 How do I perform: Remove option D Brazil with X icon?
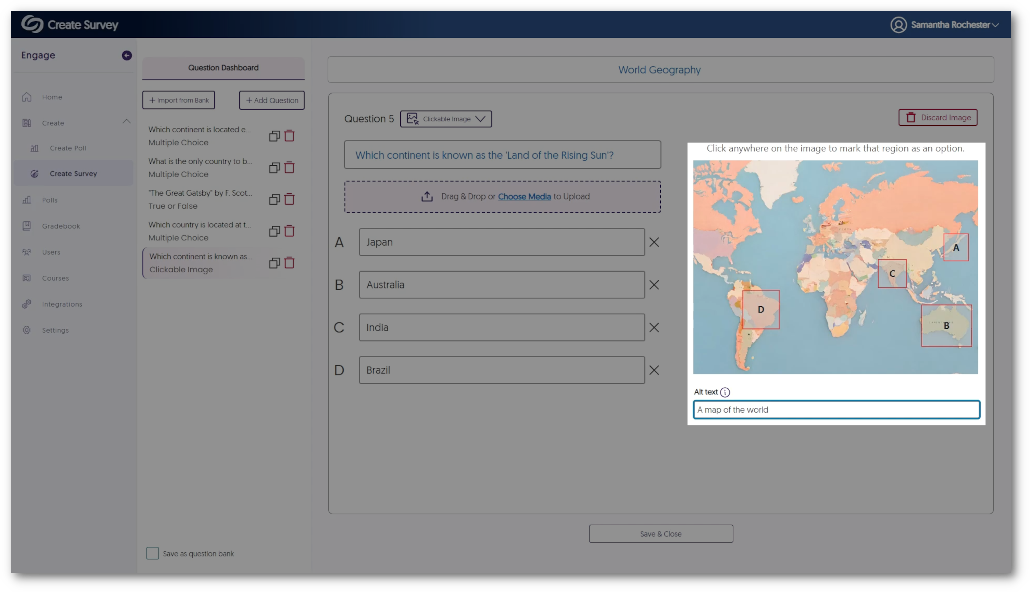pyautogui.click(x=654, y=370)
